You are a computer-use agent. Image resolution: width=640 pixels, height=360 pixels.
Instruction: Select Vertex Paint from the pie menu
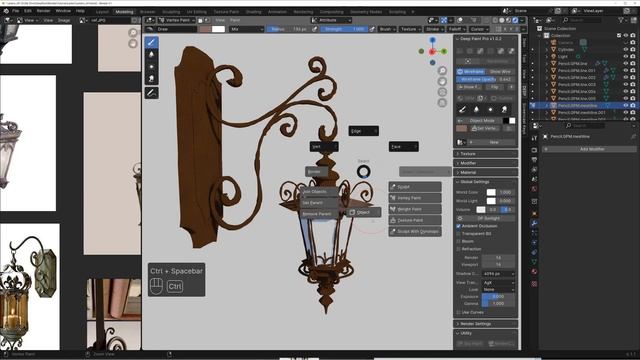point(415,198)
